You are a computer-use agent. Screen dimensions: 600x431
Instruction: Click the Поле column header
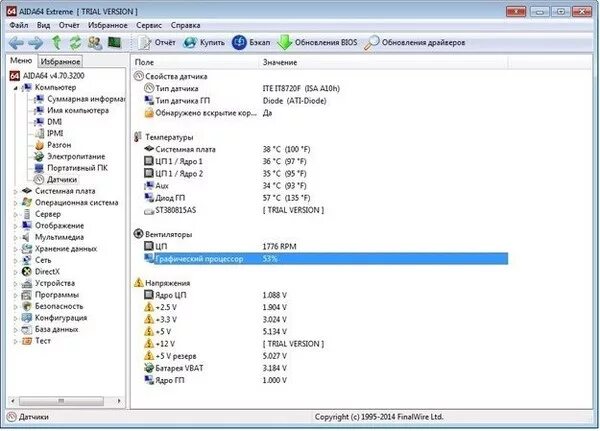[196, 62]
